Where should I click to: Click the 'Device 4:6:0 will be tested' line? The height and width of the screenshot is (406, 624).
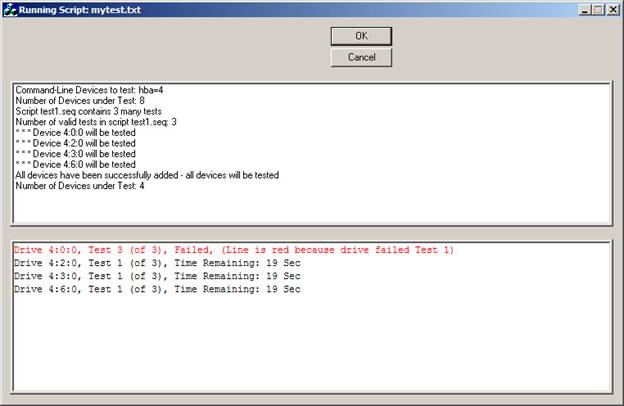click(x=75, y=164)
